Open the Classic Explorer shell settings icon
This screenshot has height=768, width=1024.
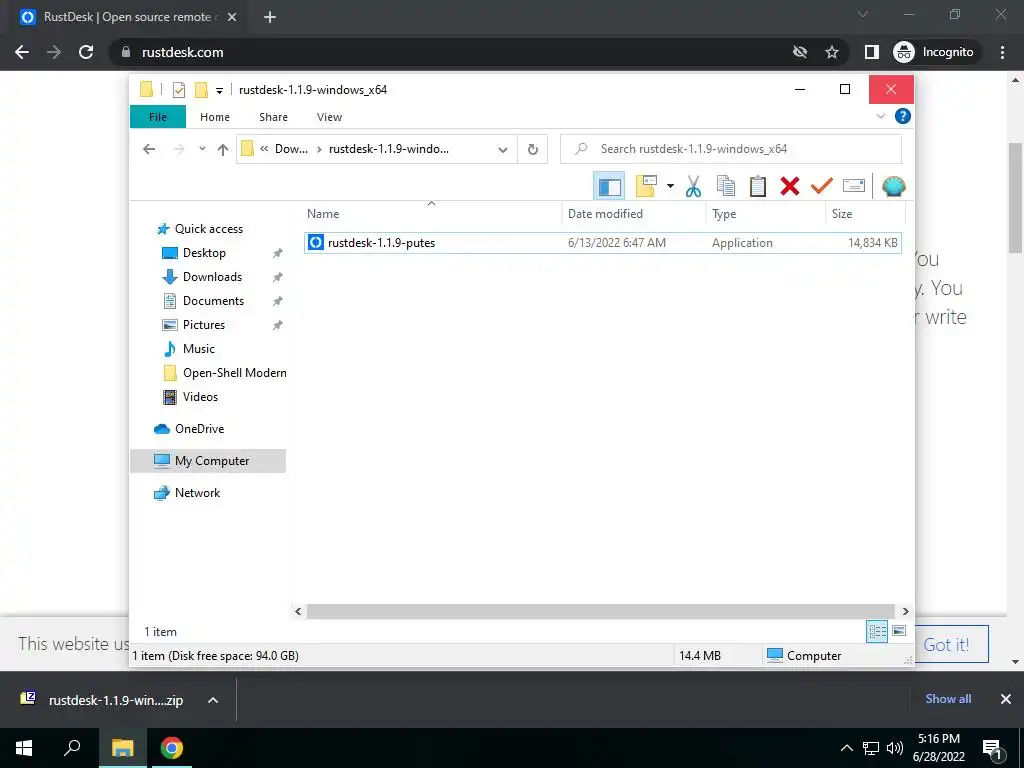coord(893,187)
